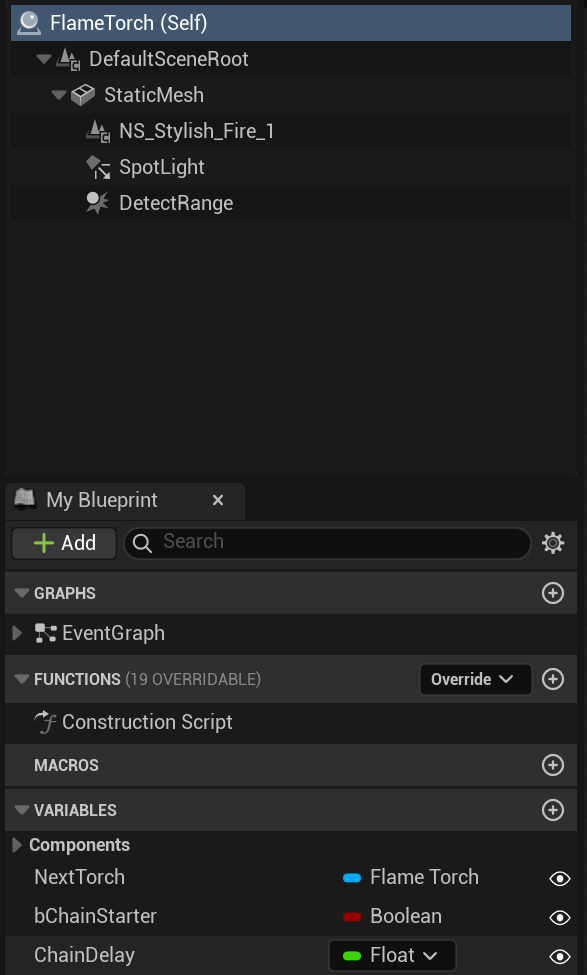Add new graph with plus icon
The image size is (587, 975).
click(553, 593)
